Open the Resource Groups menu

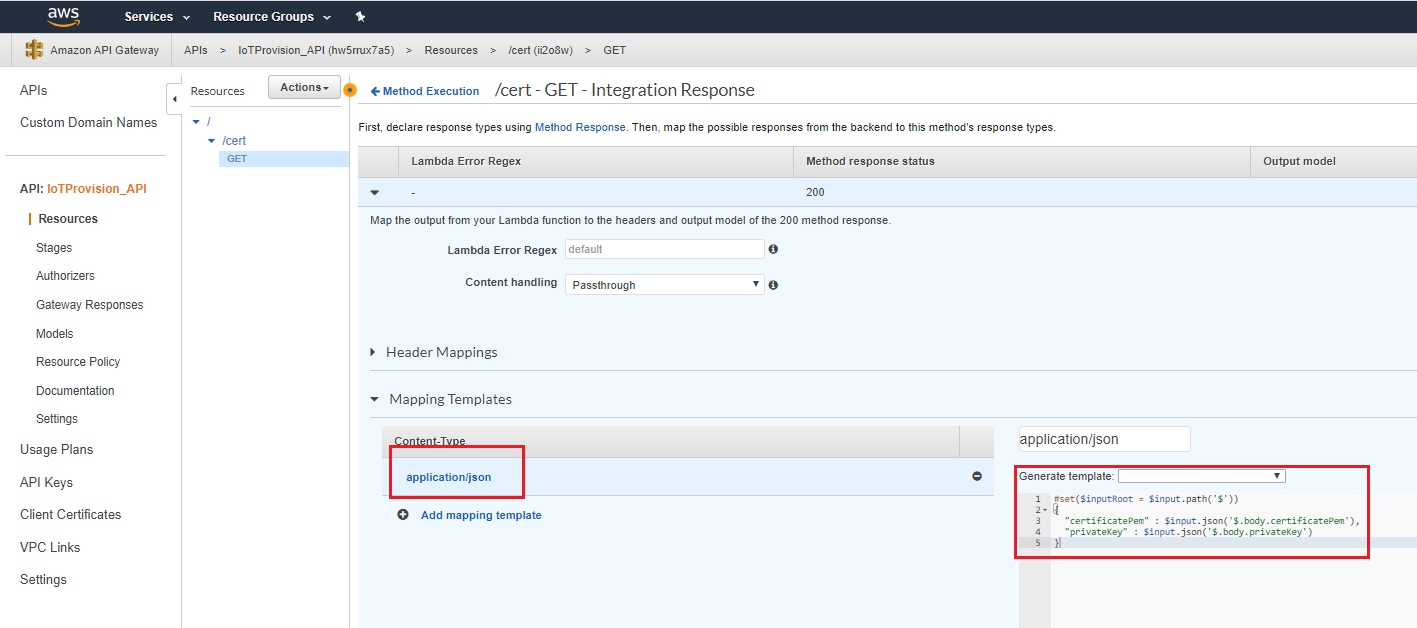click(x=272, y=17)
